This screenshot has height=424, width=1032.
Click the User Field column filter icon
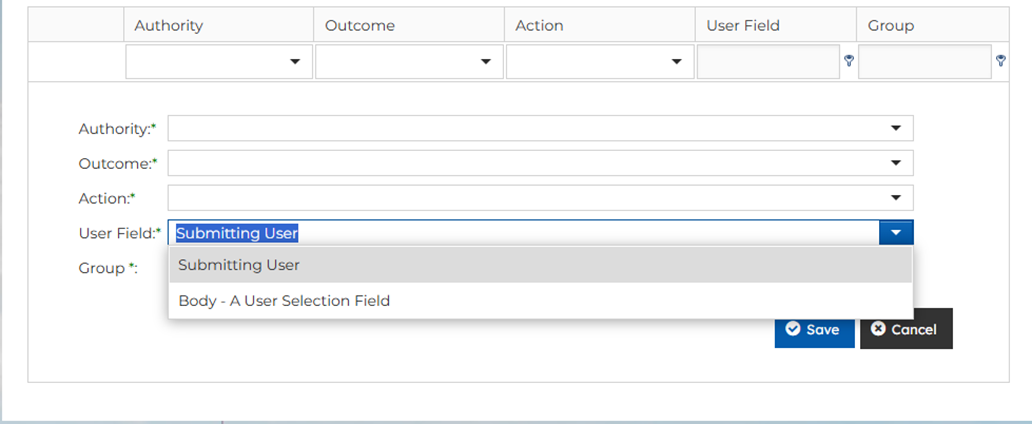(849, 61)
